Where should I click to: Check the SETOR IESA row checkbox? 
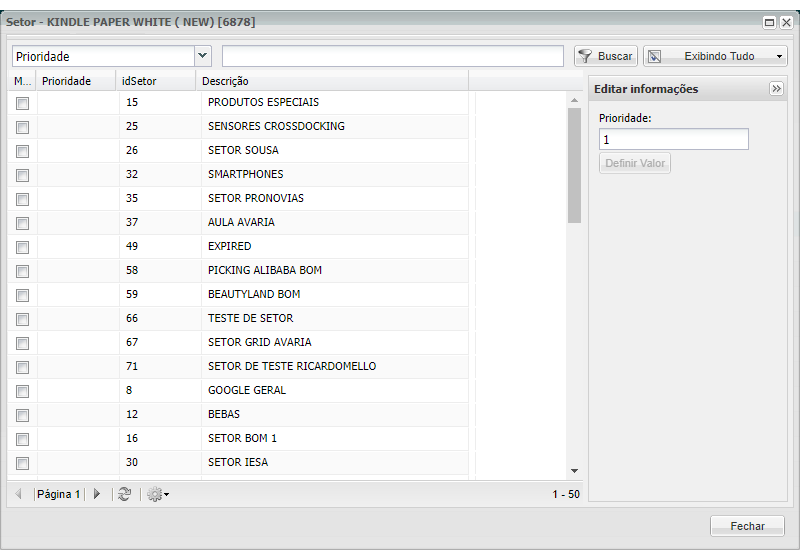coord(22,463)
